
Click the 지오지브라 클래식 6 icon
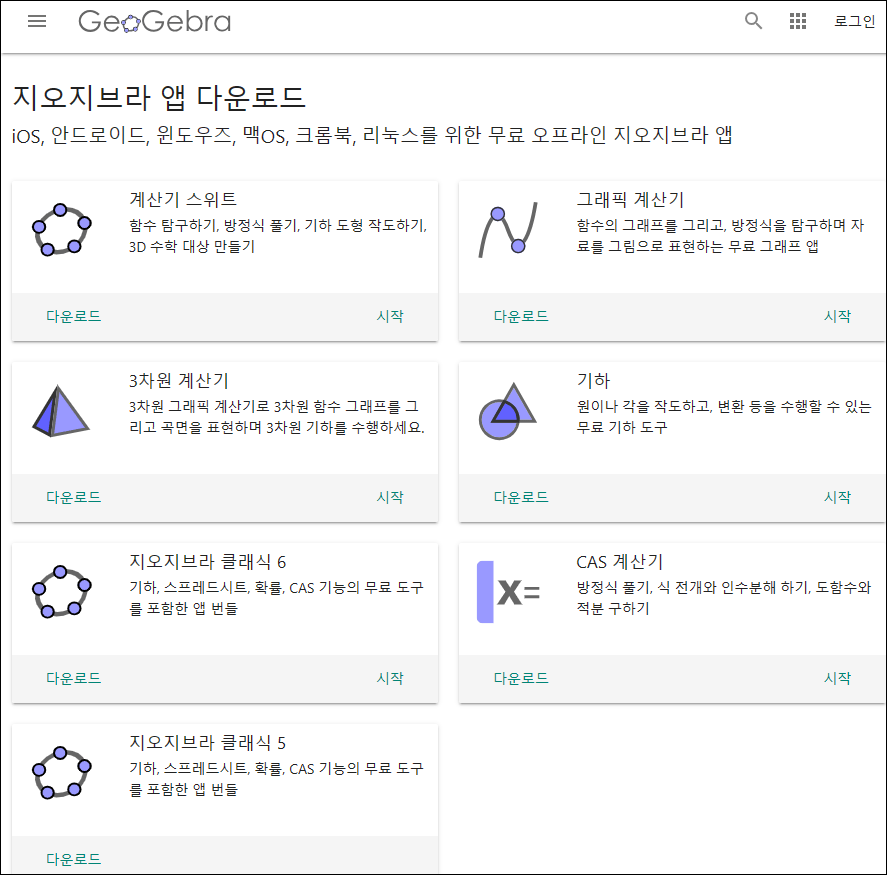[x=61, y=592]
